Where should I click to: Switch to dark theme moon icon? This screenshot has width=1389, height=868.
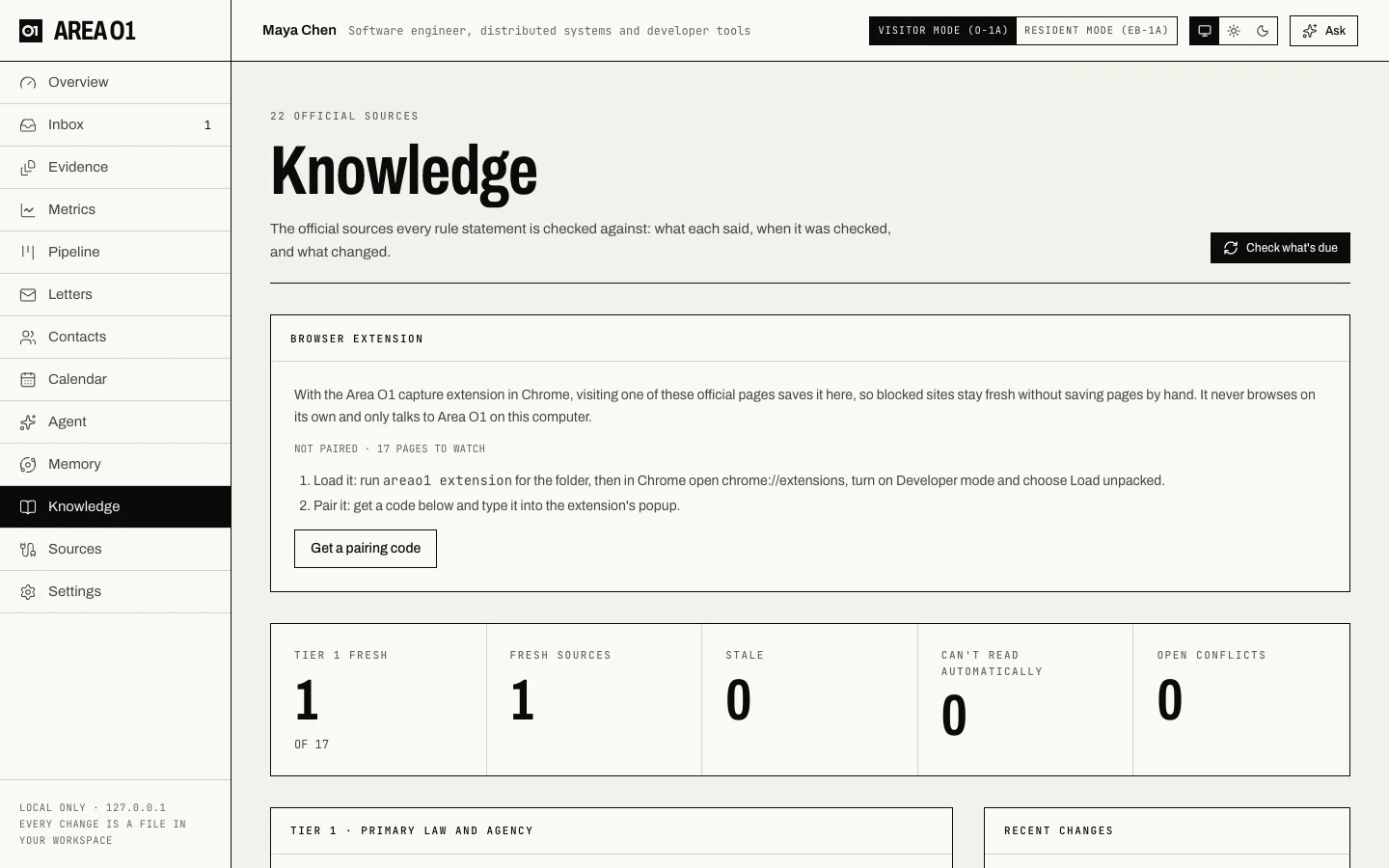coord(1263,31)
